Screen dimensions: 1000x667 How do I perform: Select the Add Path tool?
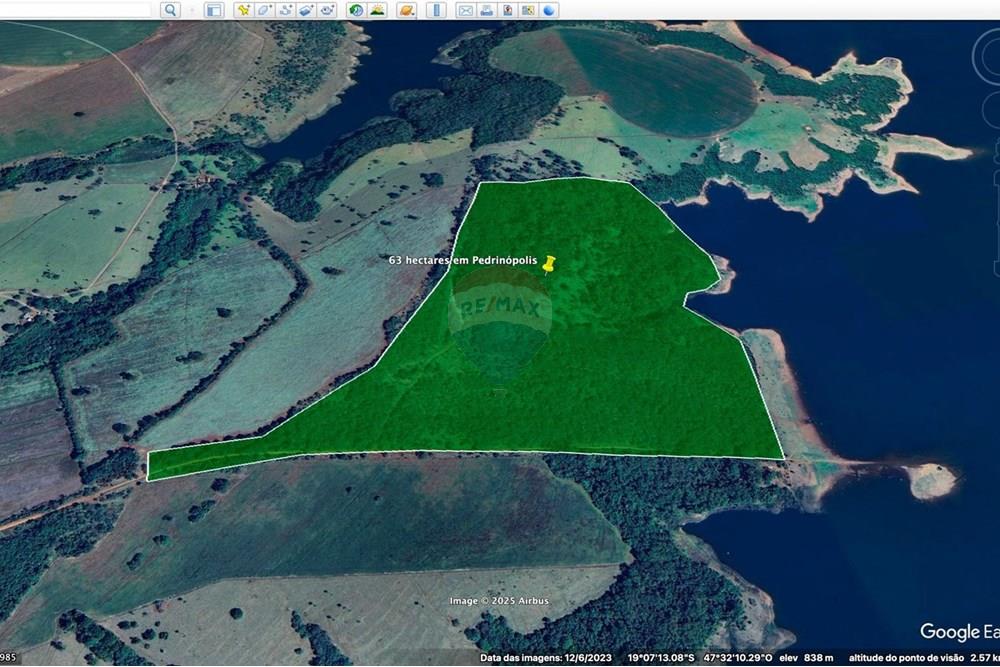(285, 10)
